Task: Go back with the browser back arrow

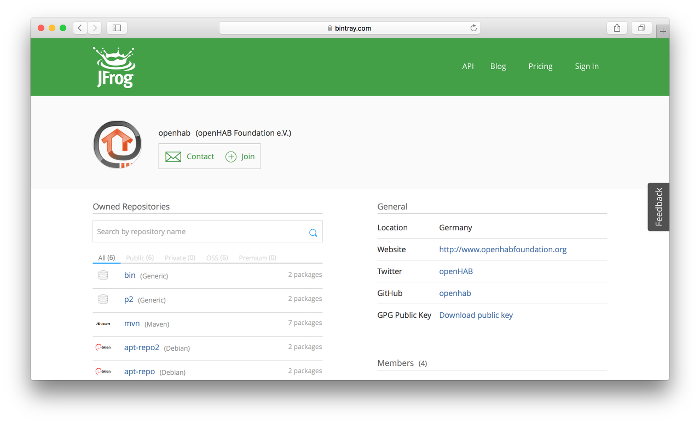Action: pos(80,28)
